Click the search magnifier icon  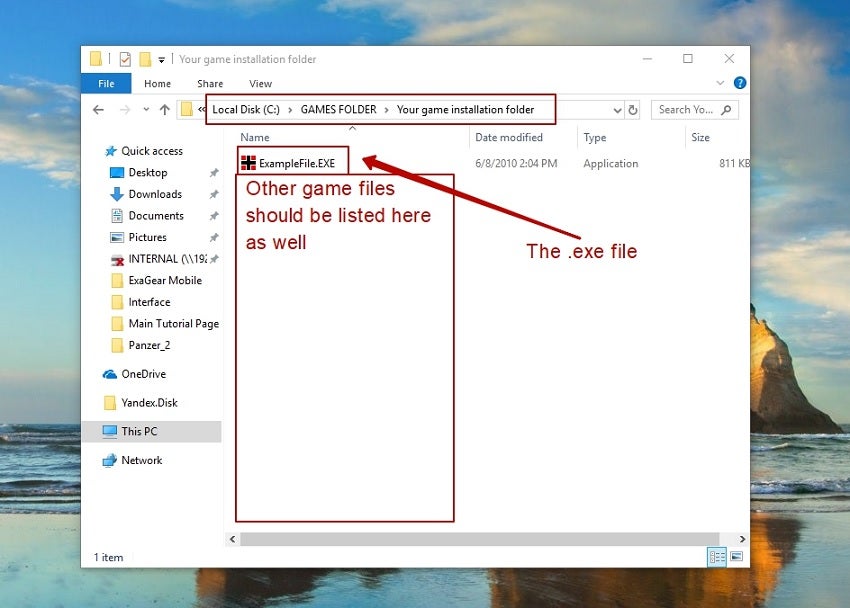click(x=726, y=110)
